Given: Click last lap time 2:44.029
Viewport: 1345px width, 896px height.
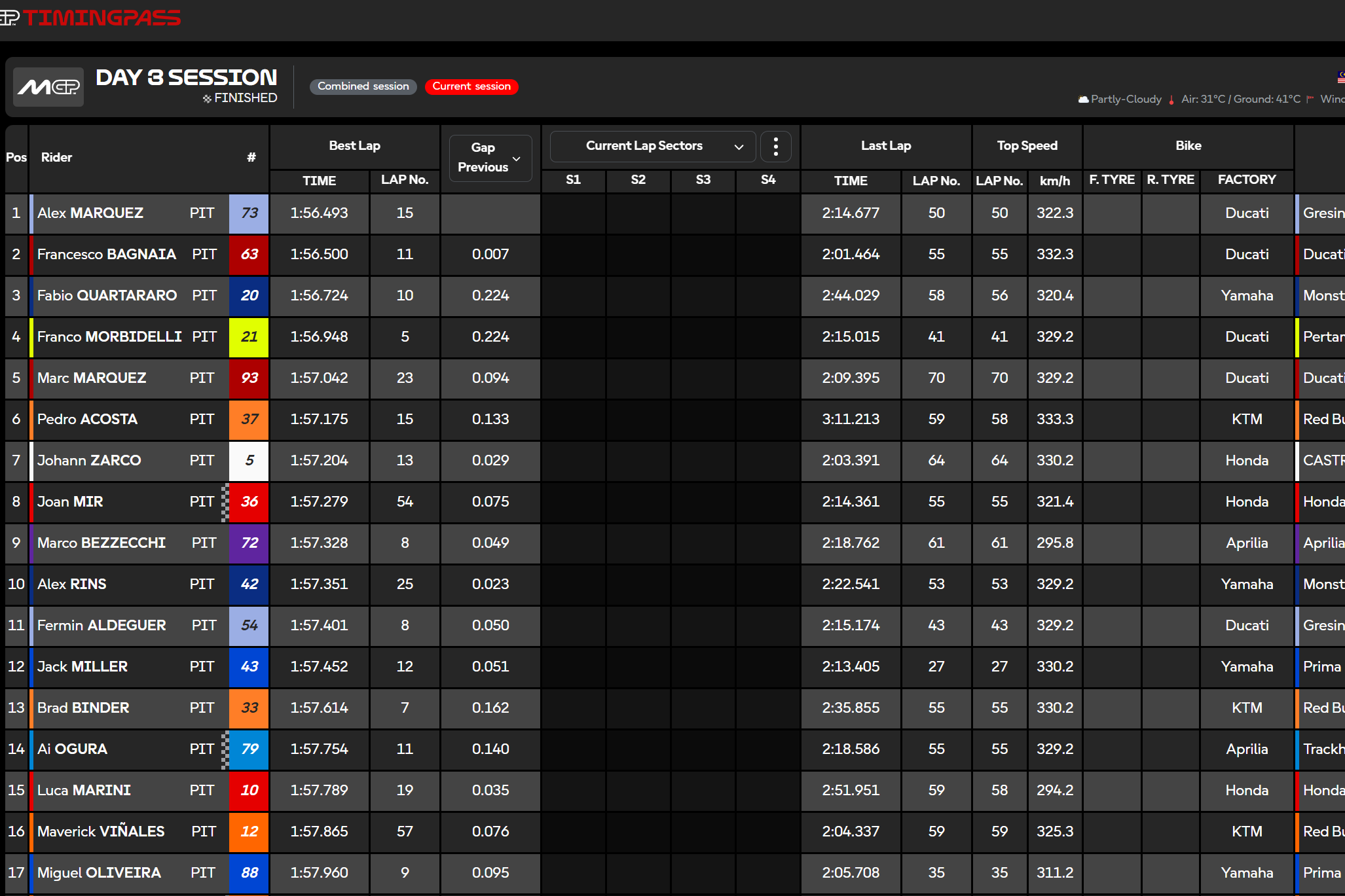Looking at the screenshot, I should [851, 296].
